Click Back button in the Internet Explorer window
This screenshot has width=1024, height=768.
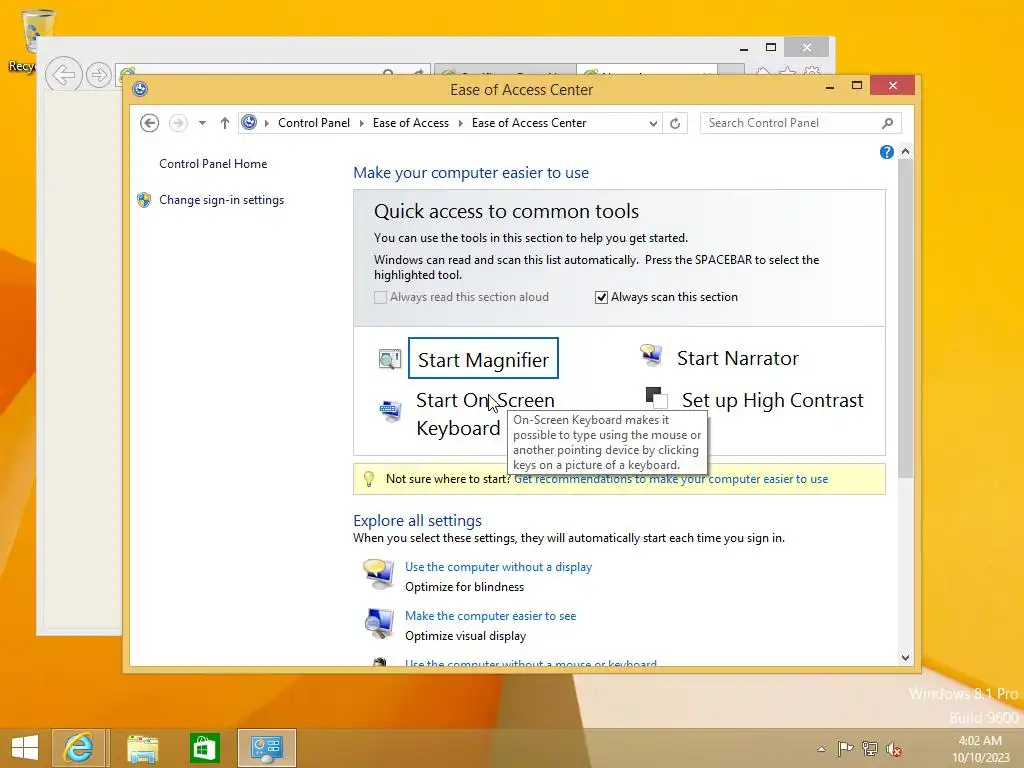[x=64, y=75]
